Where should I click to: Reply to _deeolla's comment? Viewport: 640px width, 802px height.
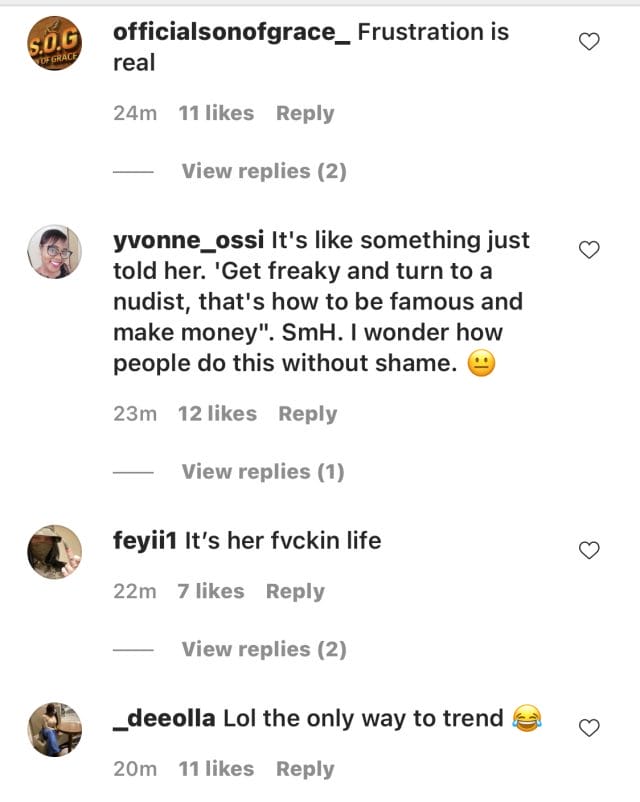coord(305,768)
